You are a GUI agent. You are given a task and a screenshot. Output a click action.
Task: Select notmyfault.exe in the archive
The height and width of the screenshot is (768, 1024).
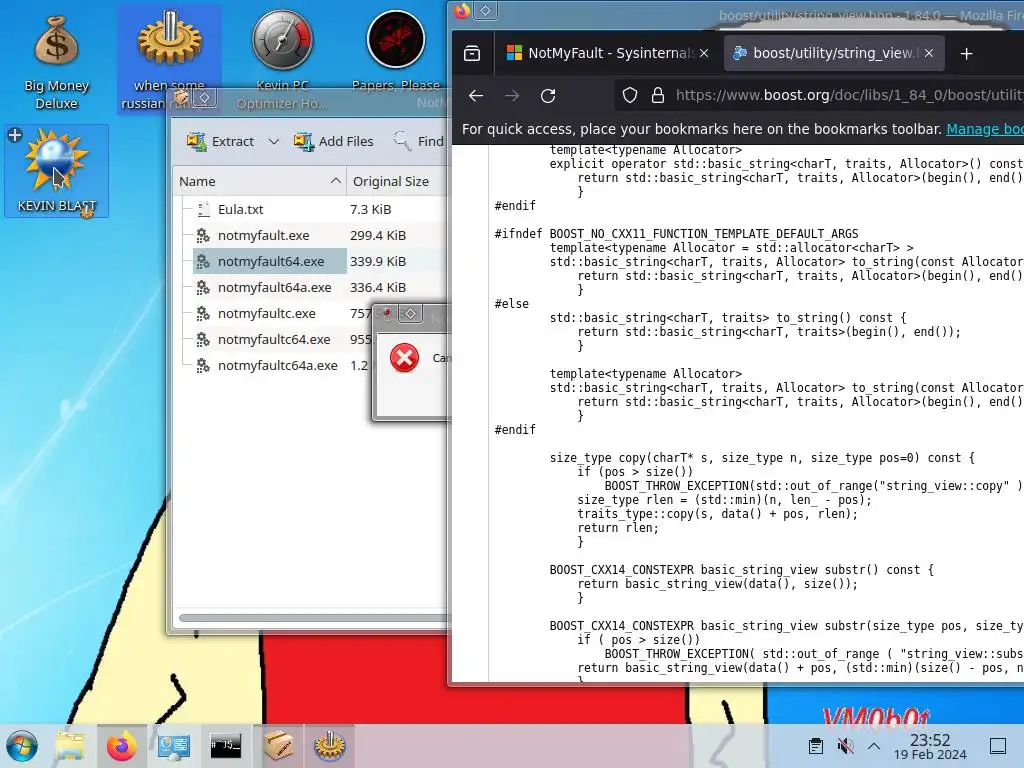coord(263,236)
